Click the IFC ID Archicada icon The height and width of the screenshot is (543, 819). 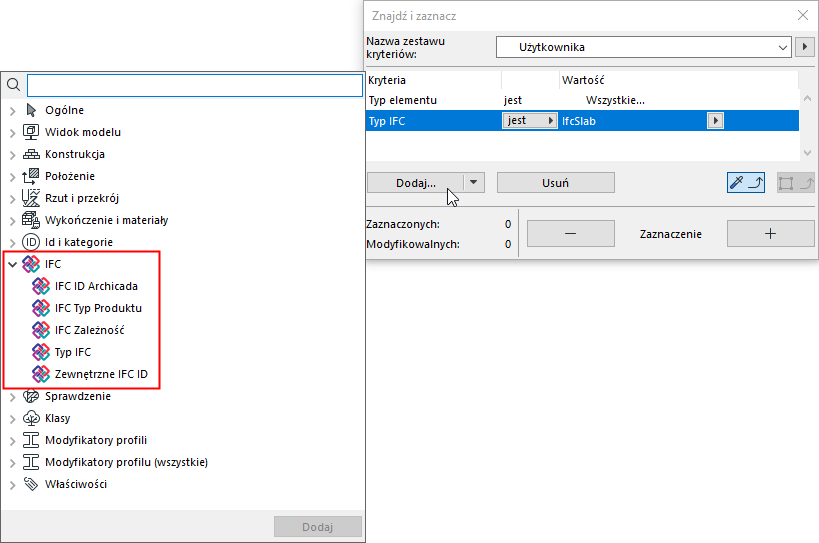[41, 286]
